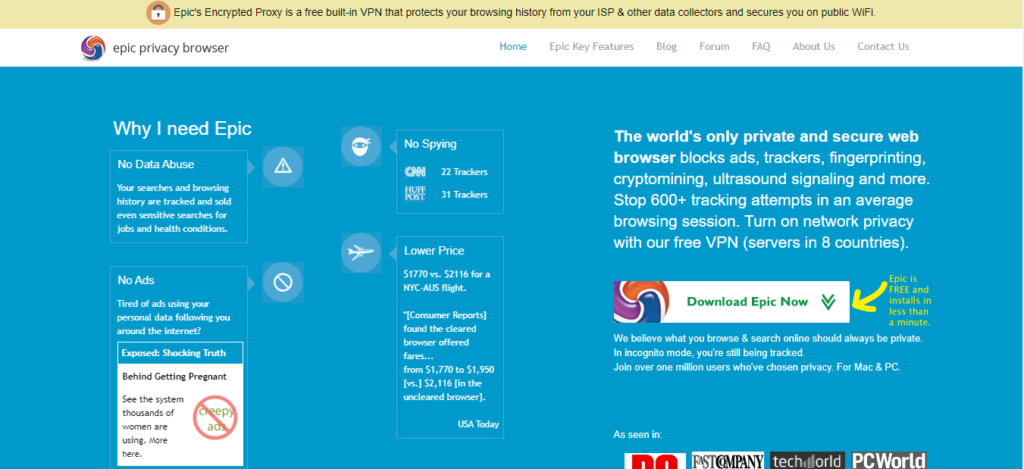1024x469 pixels.
Task: Open the FAQ page
Action: pos(761,46)
